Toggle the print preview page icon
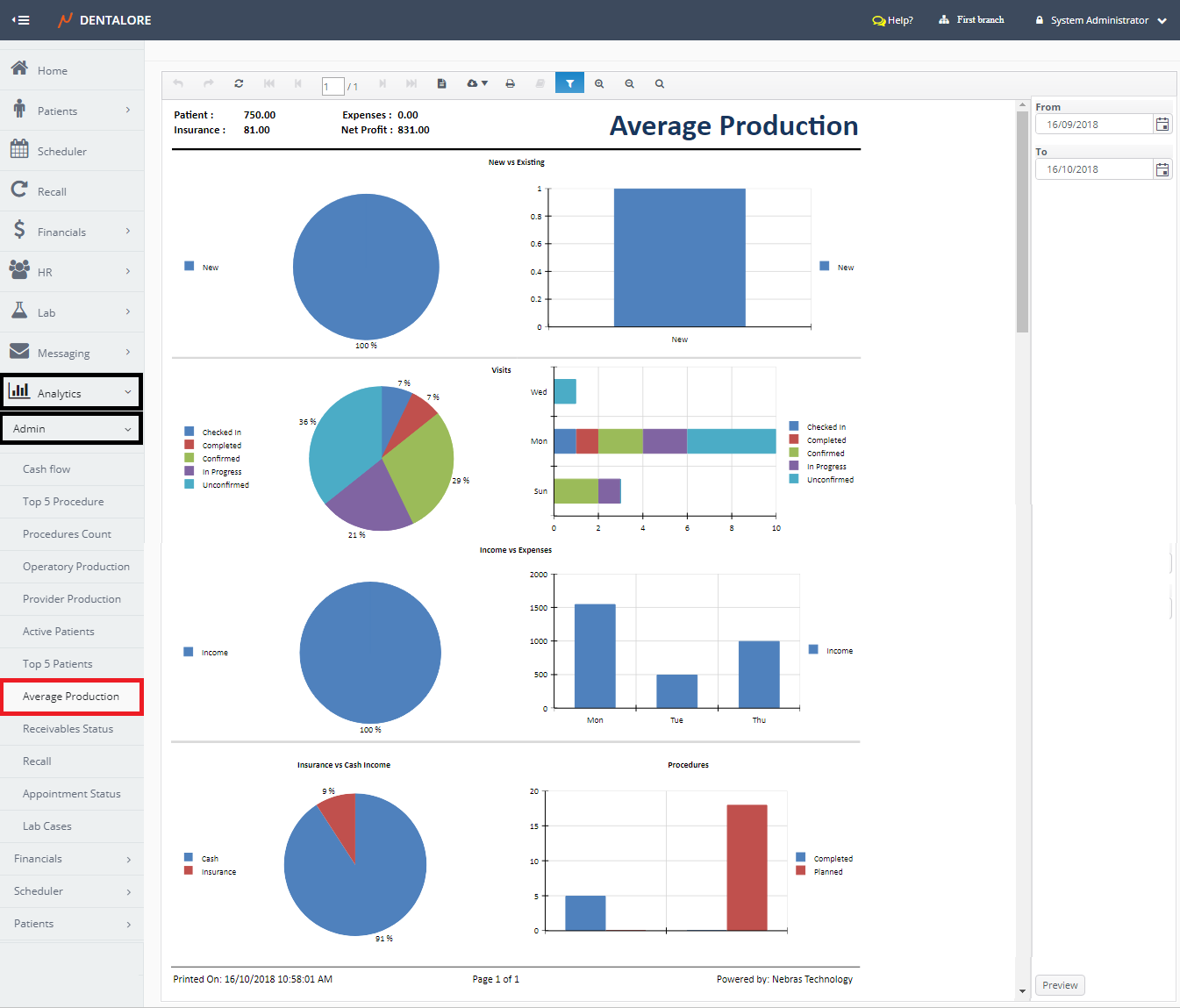Screen dimensions: 1180x1008 442,84
